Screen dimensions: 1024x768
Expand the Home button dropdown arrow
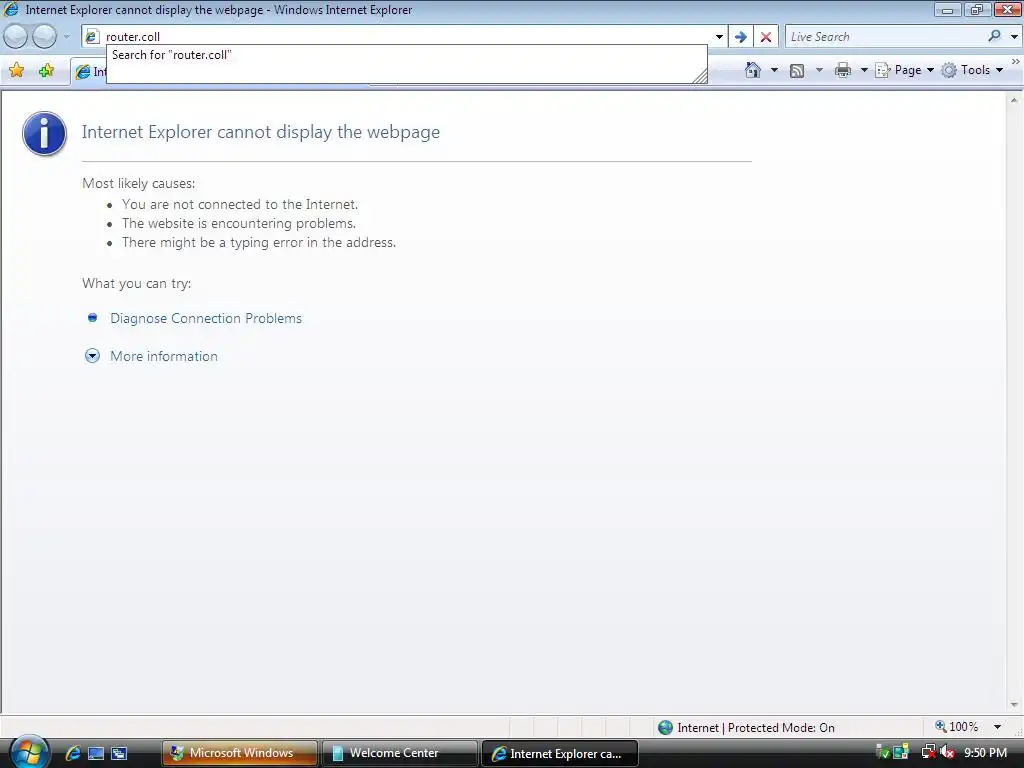(x=775, y=70)
